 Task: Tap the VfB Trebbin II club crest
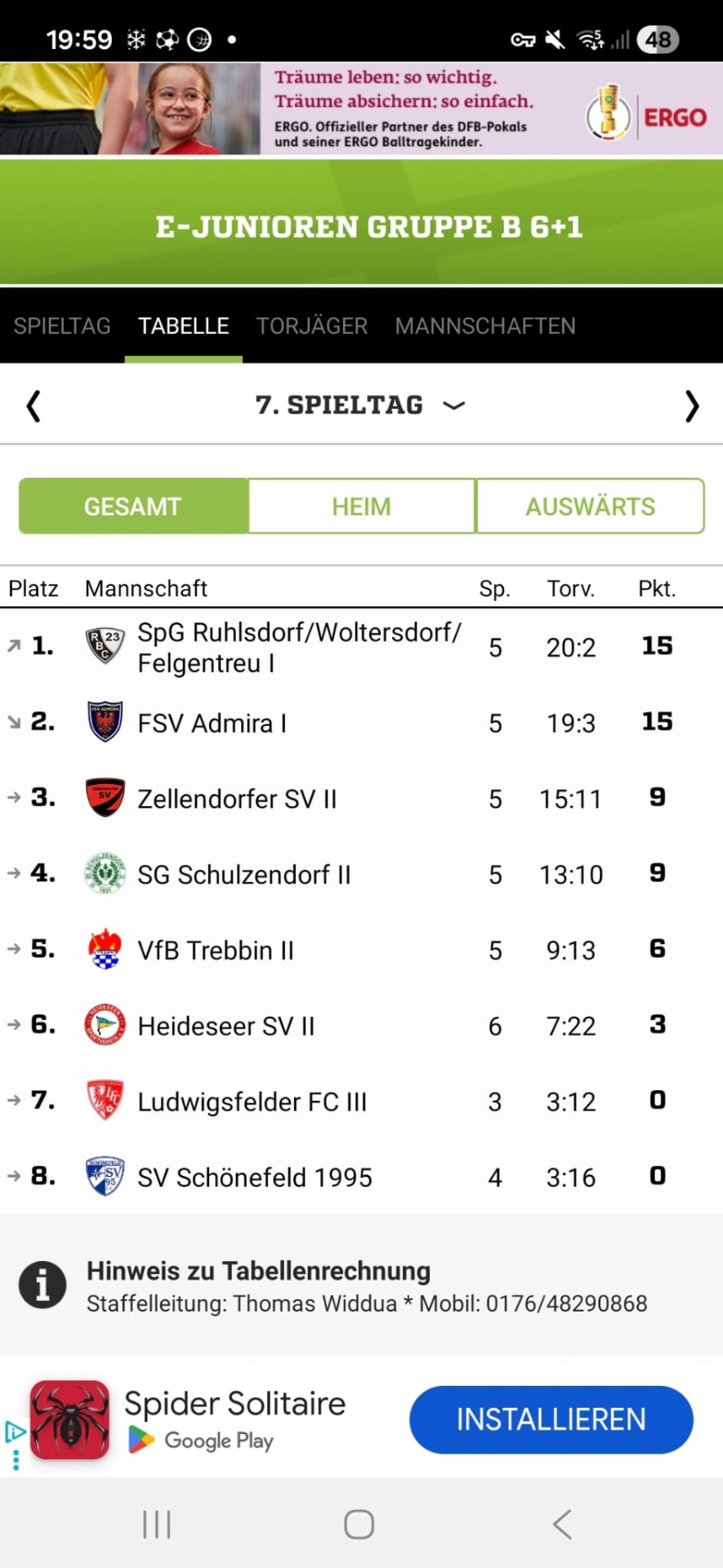point(105,950)
